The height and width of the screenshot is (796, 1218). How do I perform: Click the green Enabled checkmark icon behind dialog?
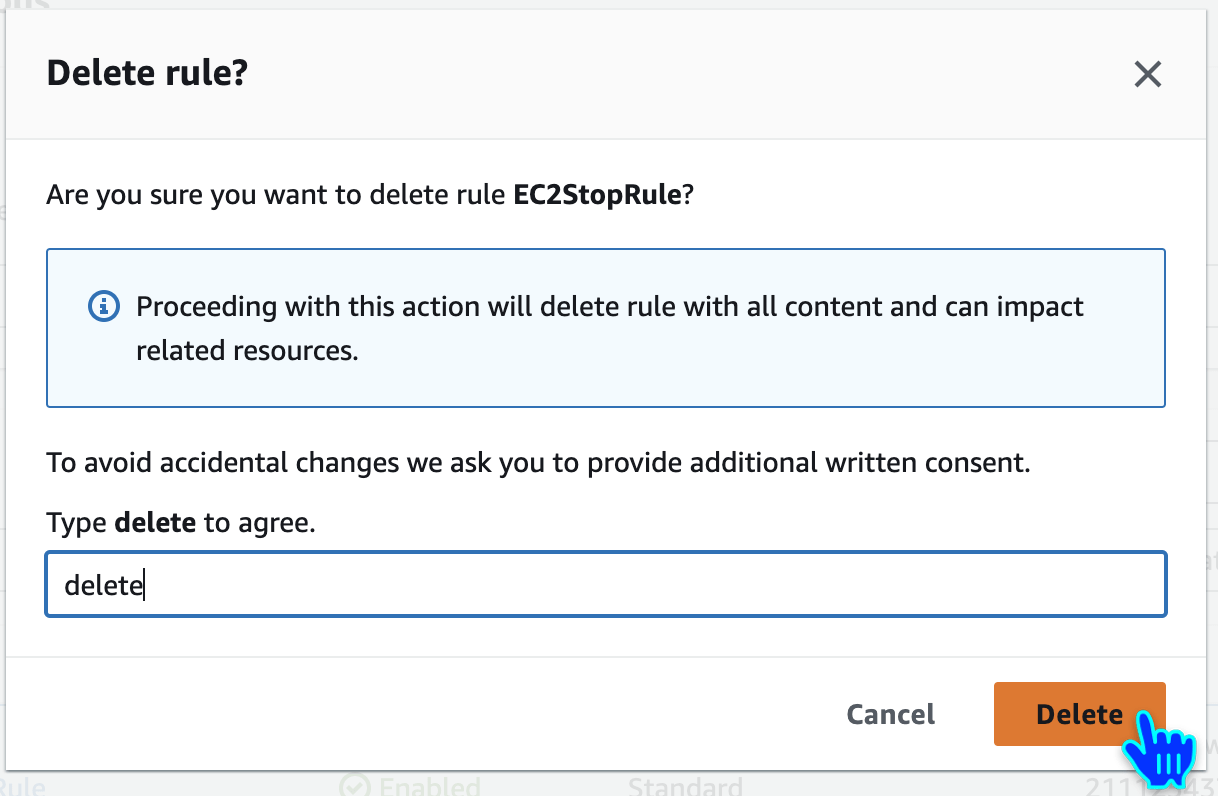click(x=353, y=786)
